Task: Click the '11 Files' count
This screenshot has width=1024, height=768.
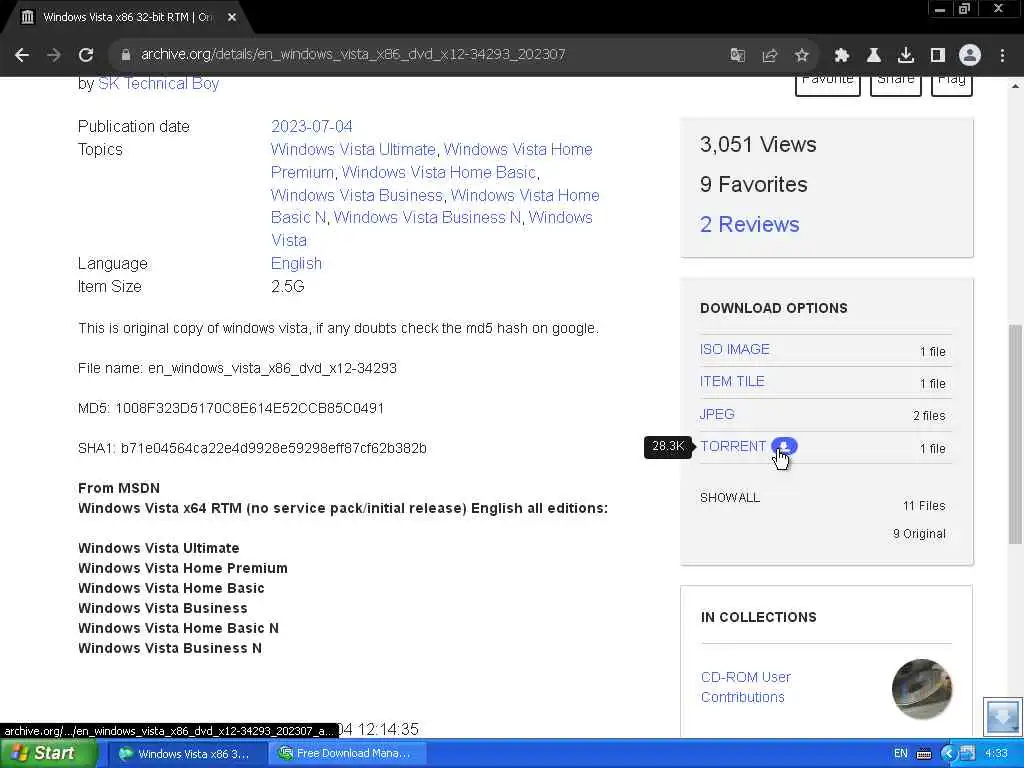Action: click(x=924, y=505)
